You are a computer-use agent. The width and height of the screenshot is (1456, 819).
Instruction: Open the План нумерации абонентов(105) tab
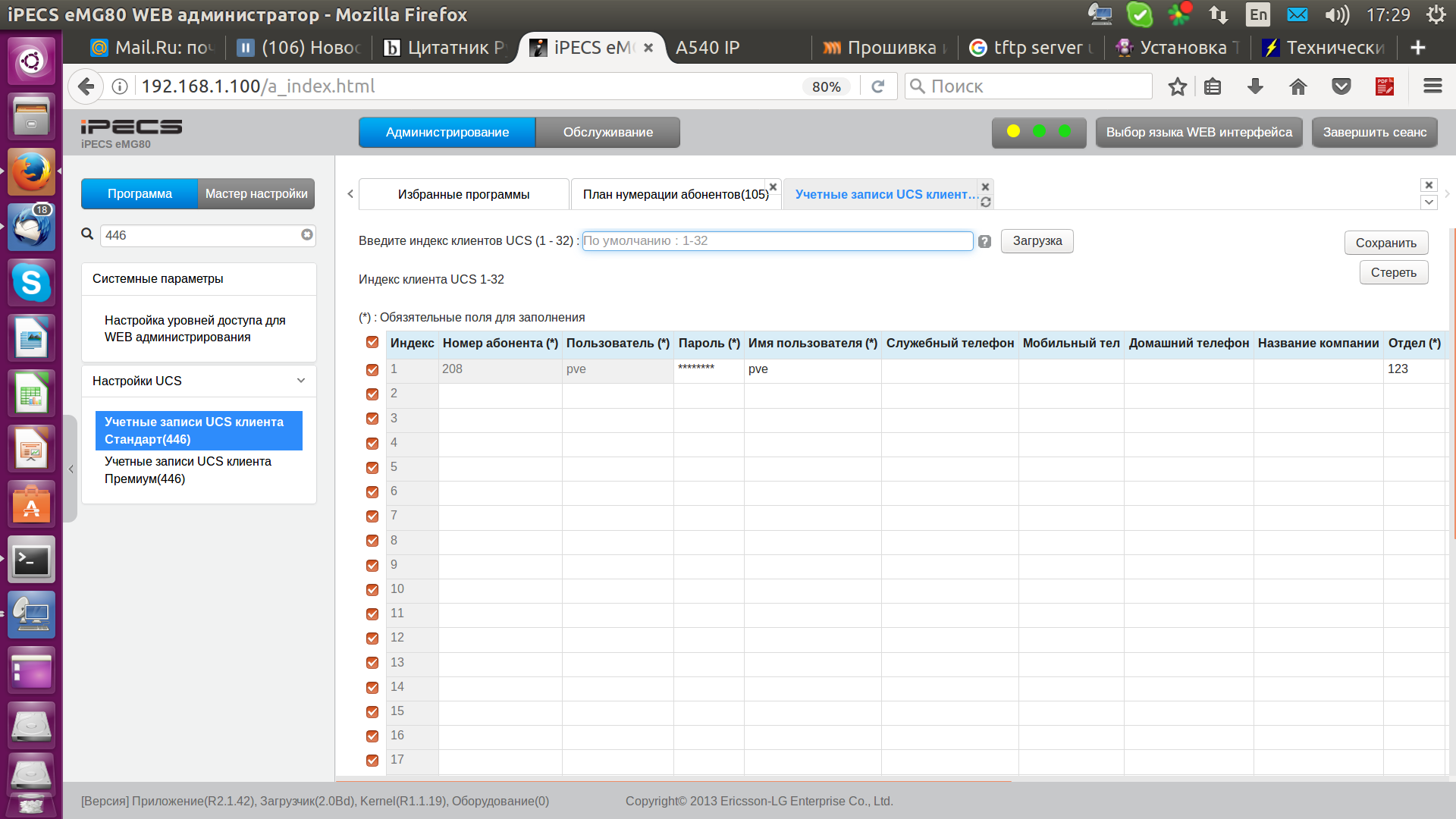tap(675, 195)
